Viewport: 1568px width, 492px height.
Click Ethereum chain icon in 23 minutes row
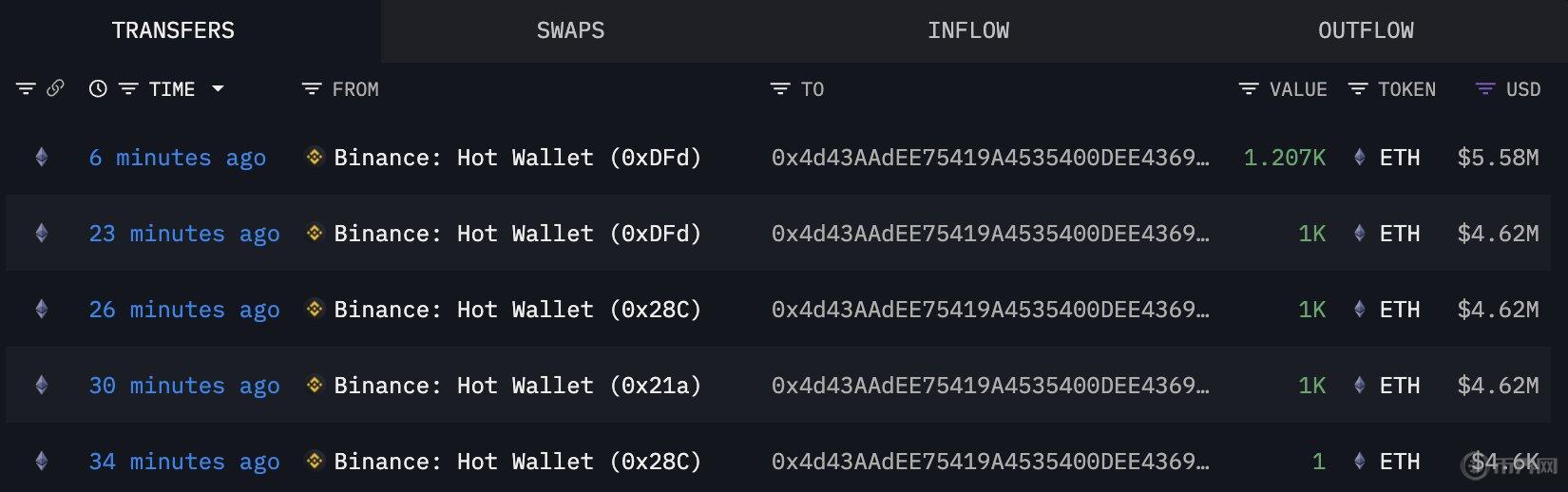coord(41,233)
